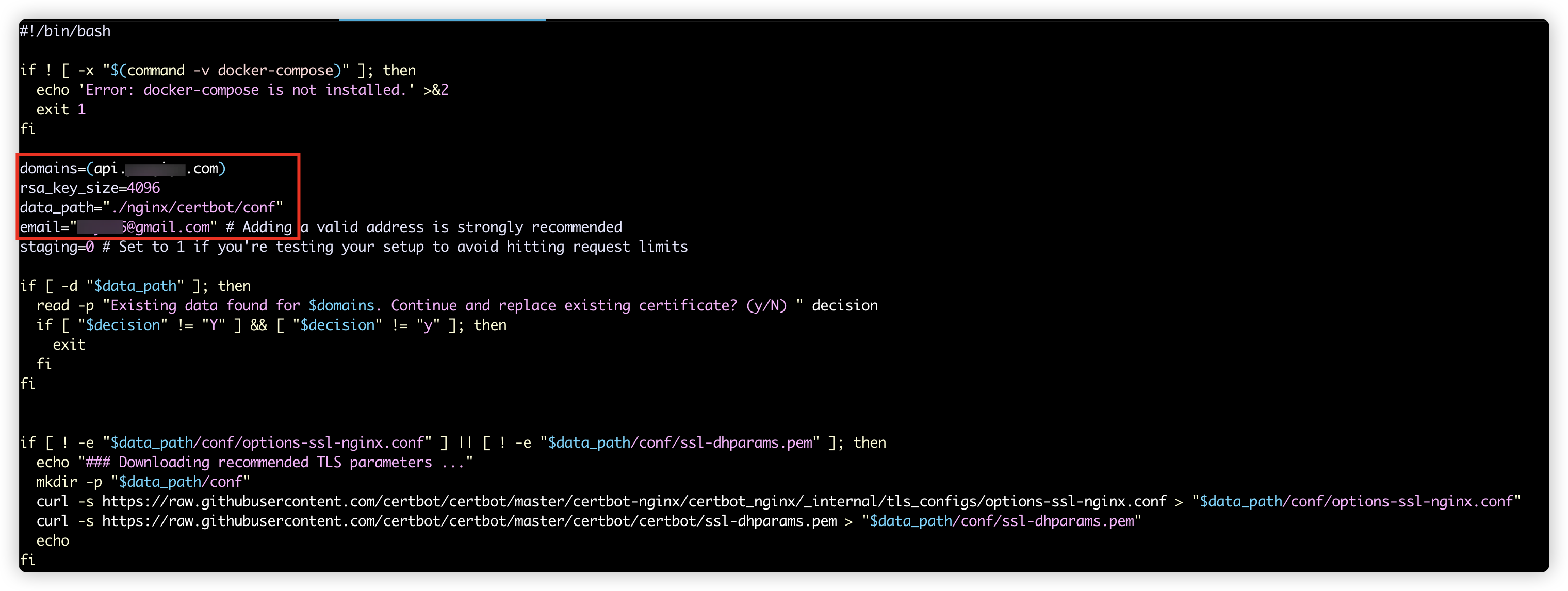Screen dimensions: 1568x591
Task: Click the word 'decision' ending the read line
Action: pyautogui.click(x=845, y=305)
